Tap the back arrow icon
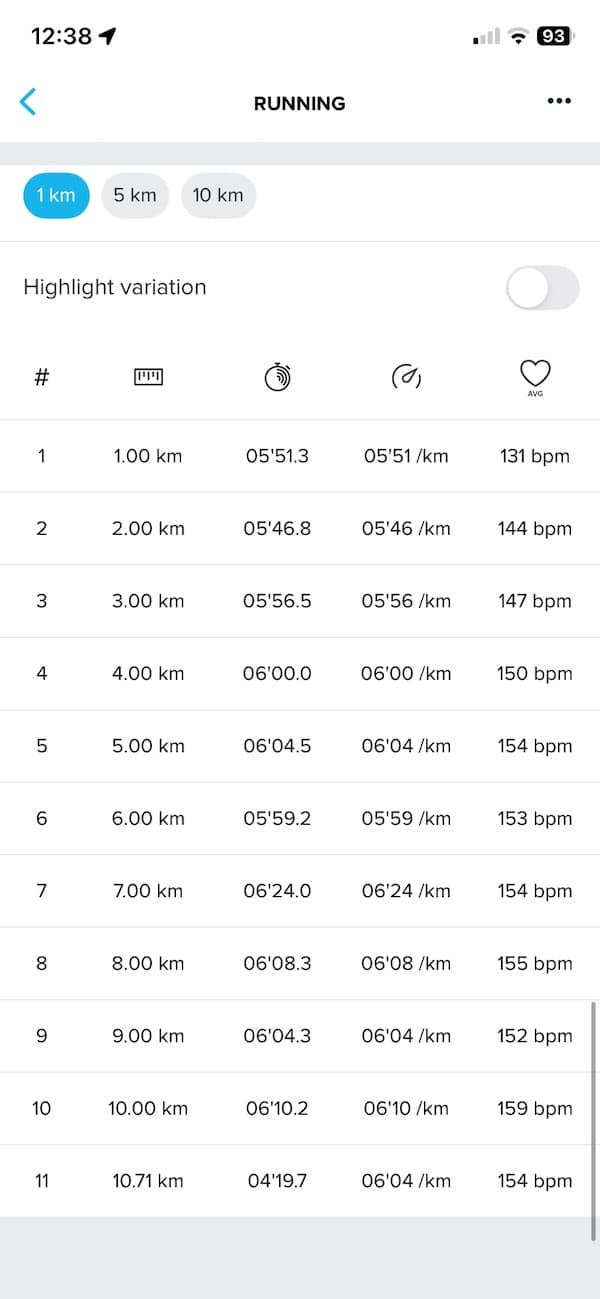 28,102
